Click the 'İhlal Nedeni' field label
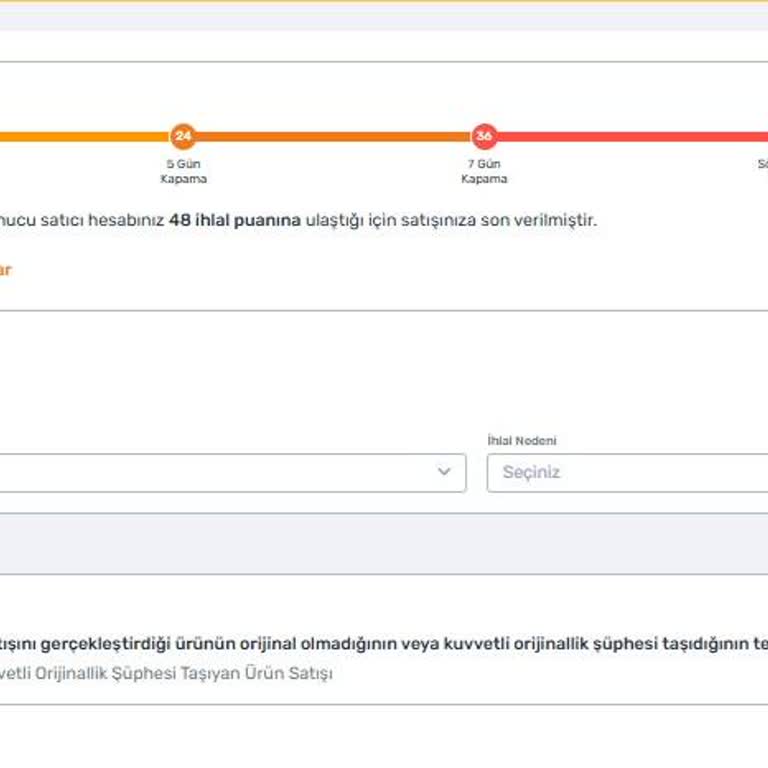Image resolution: width=768 pixels, height=768 pixels. pos(521,441)
